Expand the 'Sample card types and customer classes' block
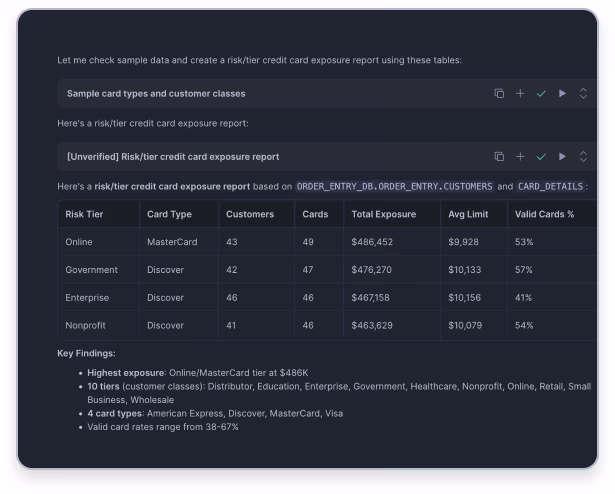The image size is (615, 494). tap(583, 94)
